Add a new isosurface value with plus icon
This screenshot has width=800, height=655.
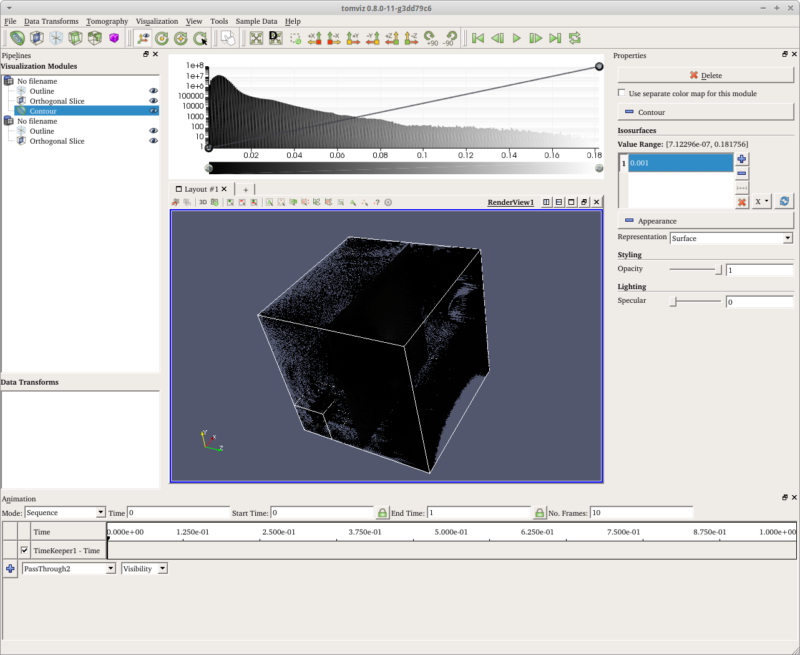[741, 159]
